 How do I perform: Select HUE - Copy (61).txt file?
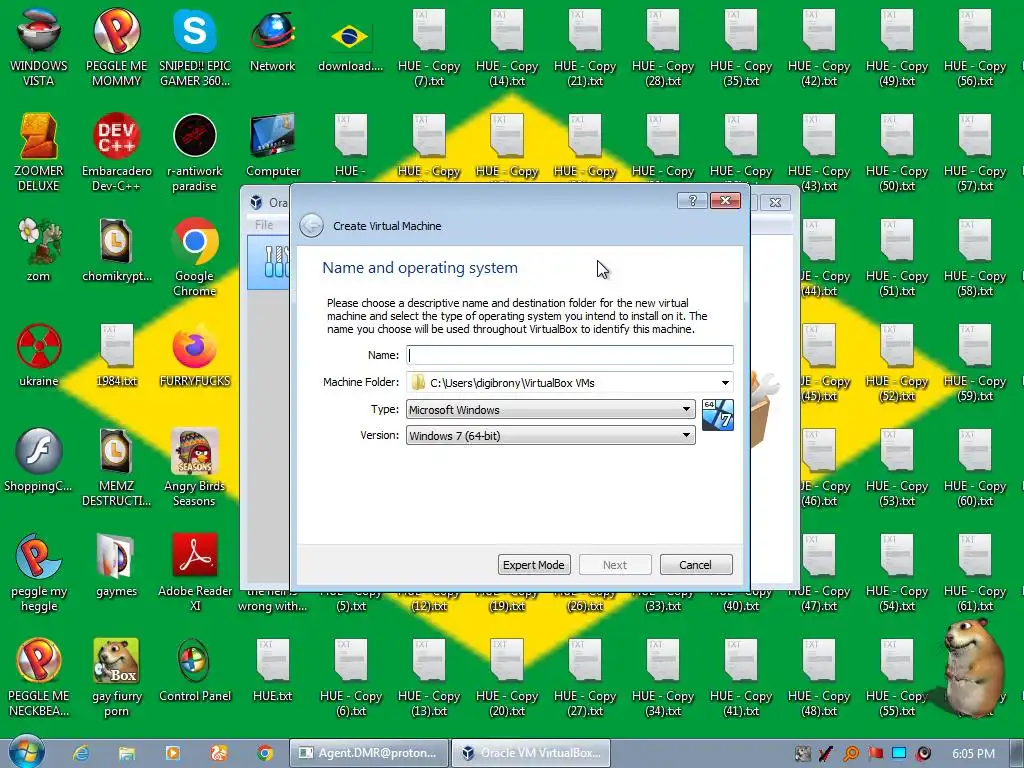tap(975, 573)
